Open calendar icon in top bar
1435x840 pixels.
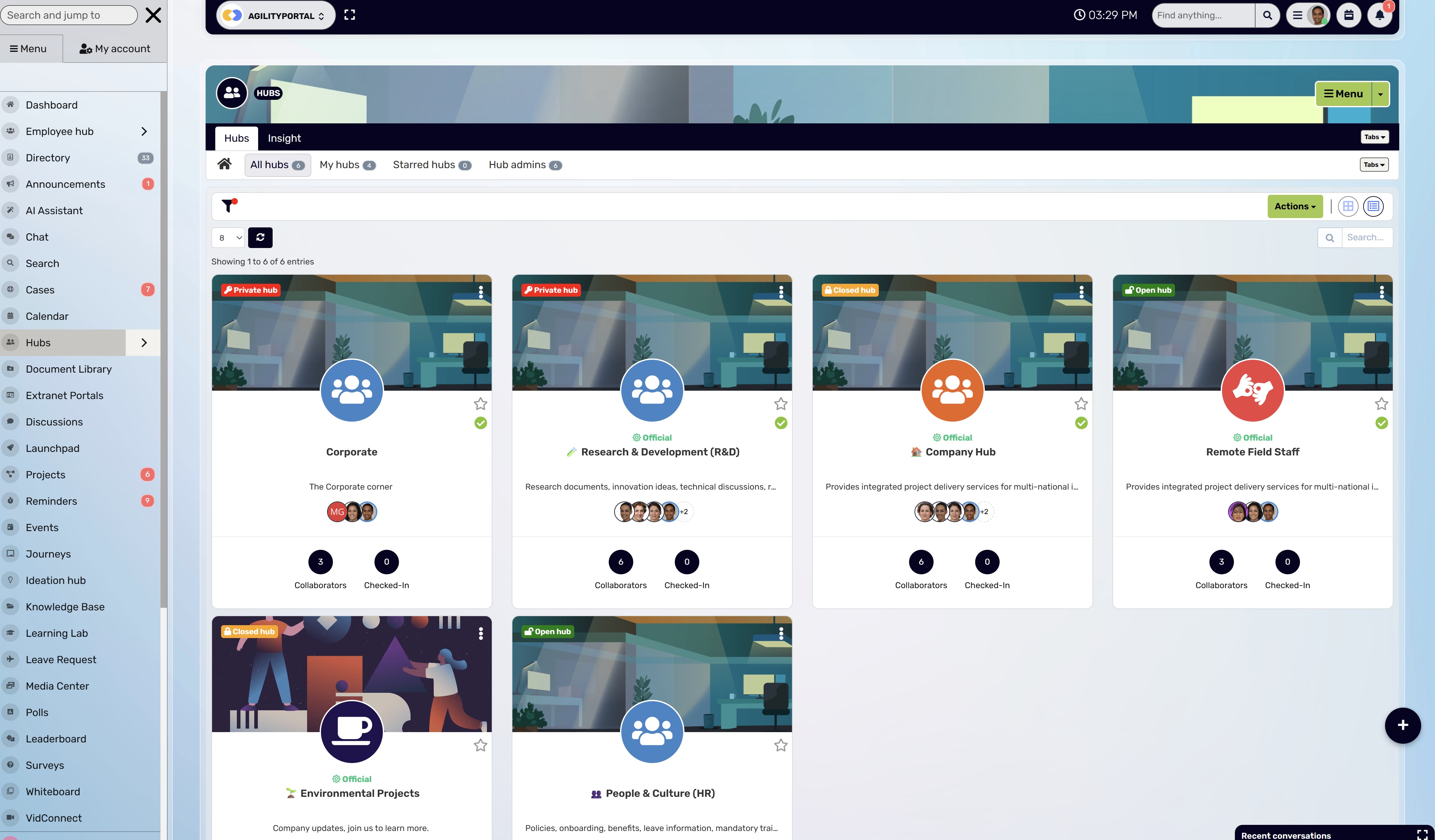[1348, 15]
